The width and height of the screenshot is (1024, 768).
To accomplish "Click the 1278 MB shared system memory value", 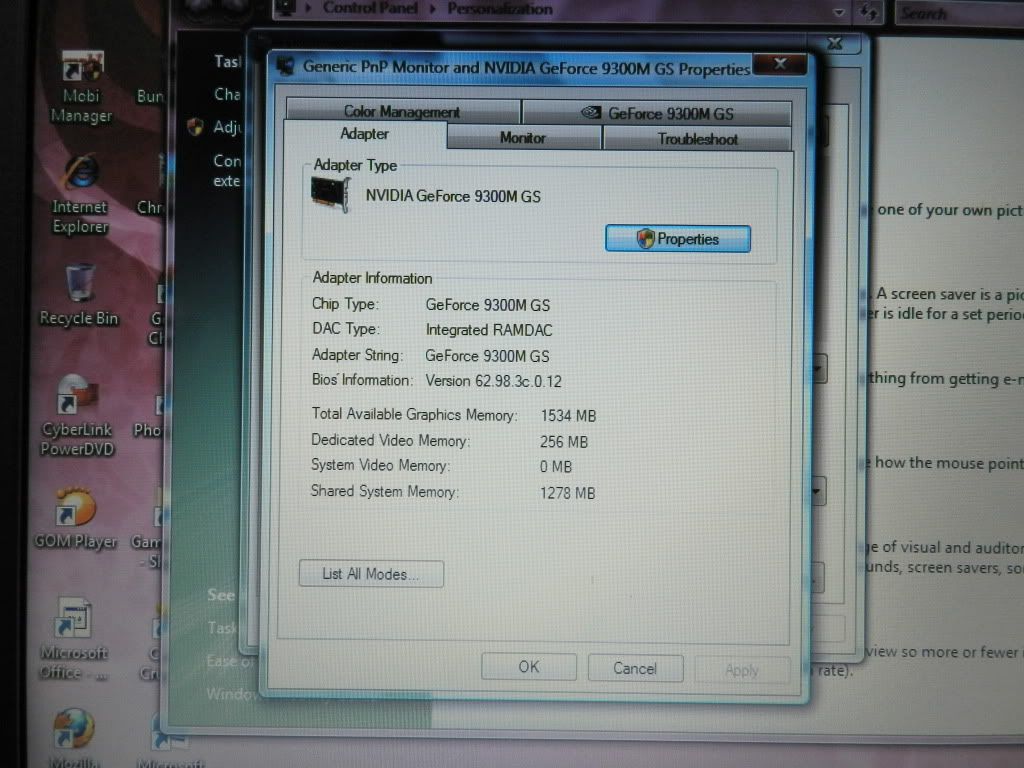I will pyautogui.click(x=568, y=493).
